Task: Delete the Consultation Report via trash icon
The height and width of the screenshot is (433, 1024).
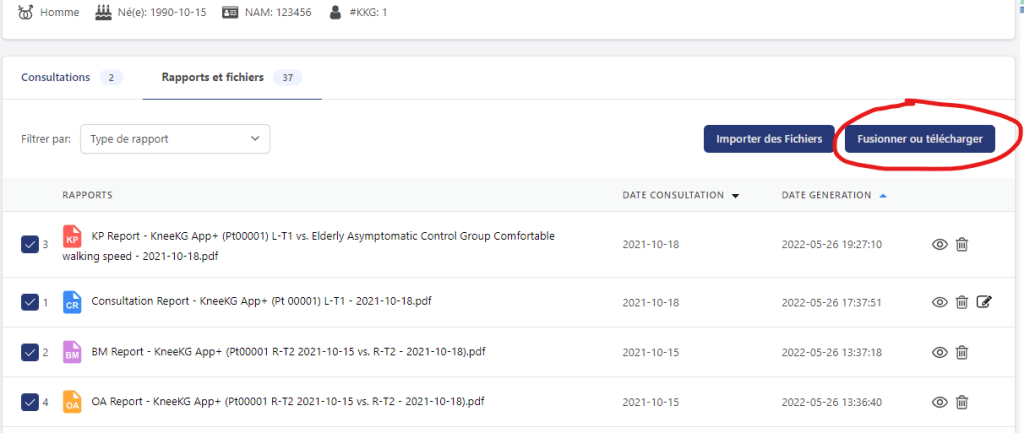Action: click(961, 302)
